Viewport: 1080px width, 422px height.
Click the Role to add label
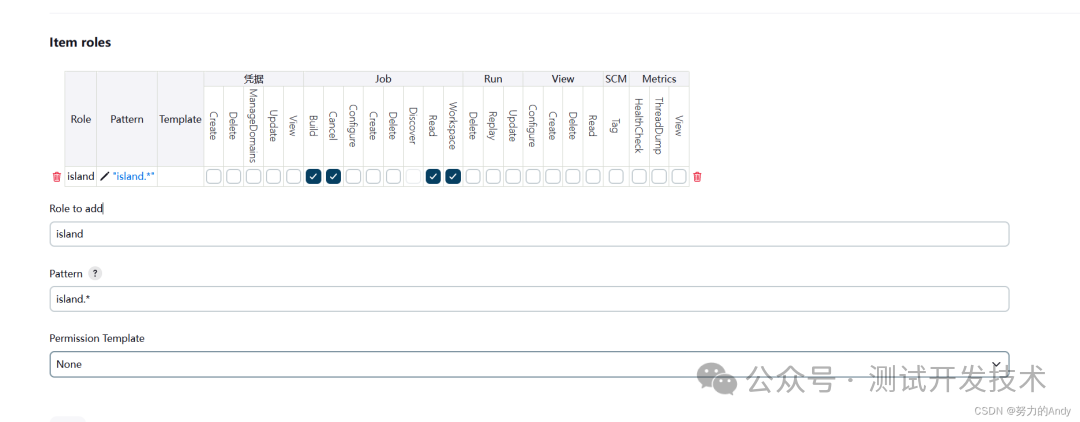coord(76,208)
